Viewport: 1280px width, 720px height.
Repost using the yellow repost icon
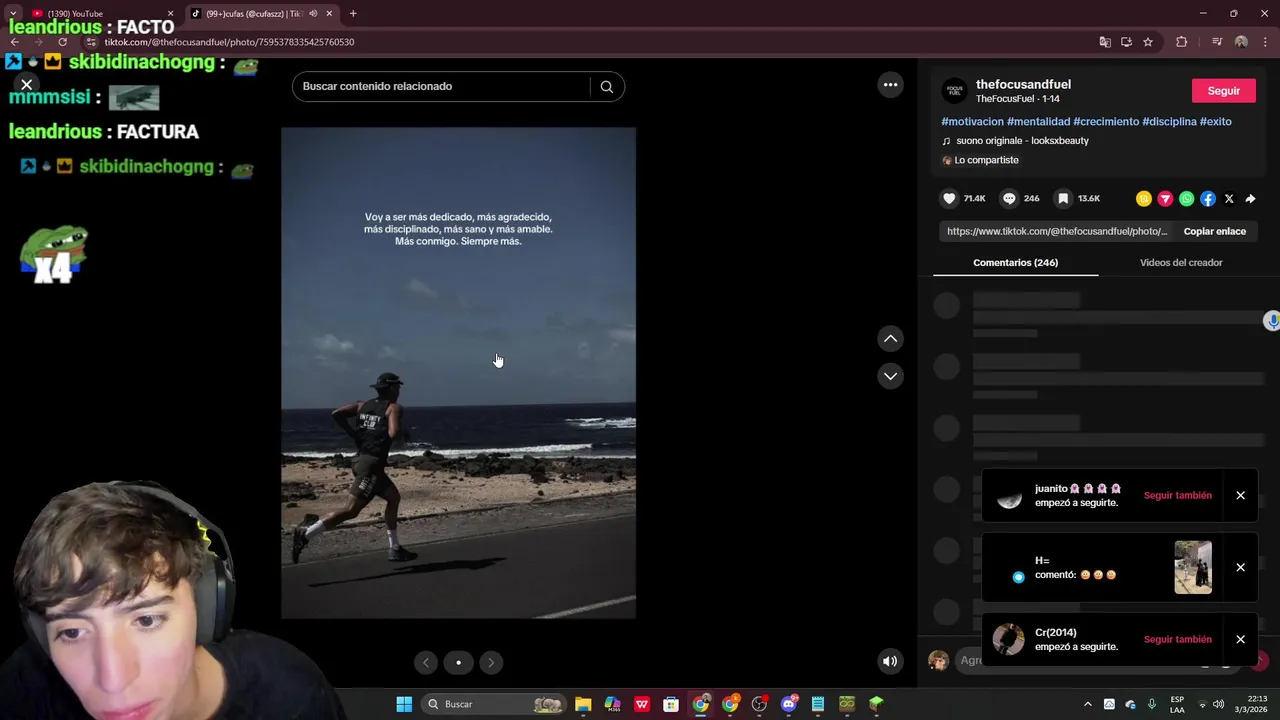tap(1144, 199)
